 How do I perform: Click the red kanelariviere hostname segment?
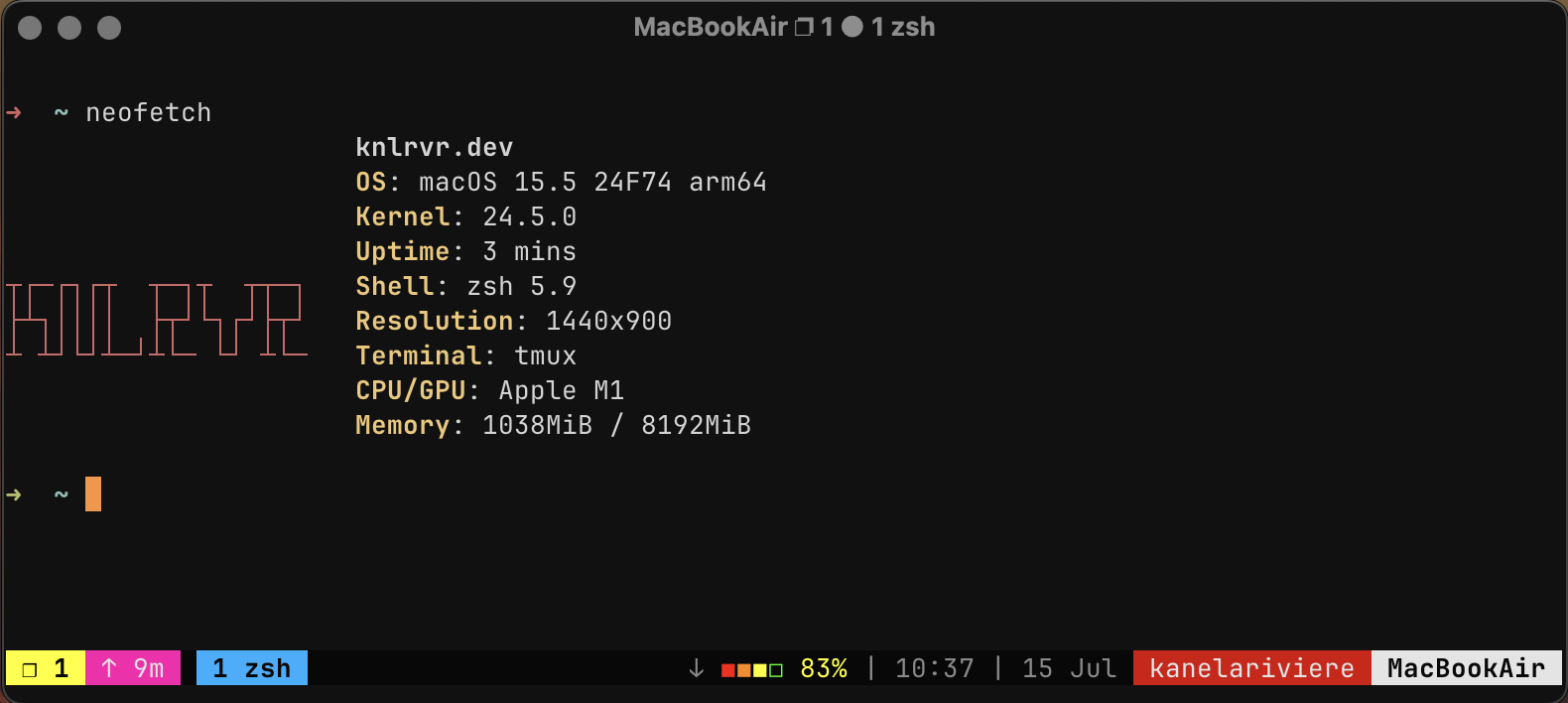click(x=1249, y=667)
